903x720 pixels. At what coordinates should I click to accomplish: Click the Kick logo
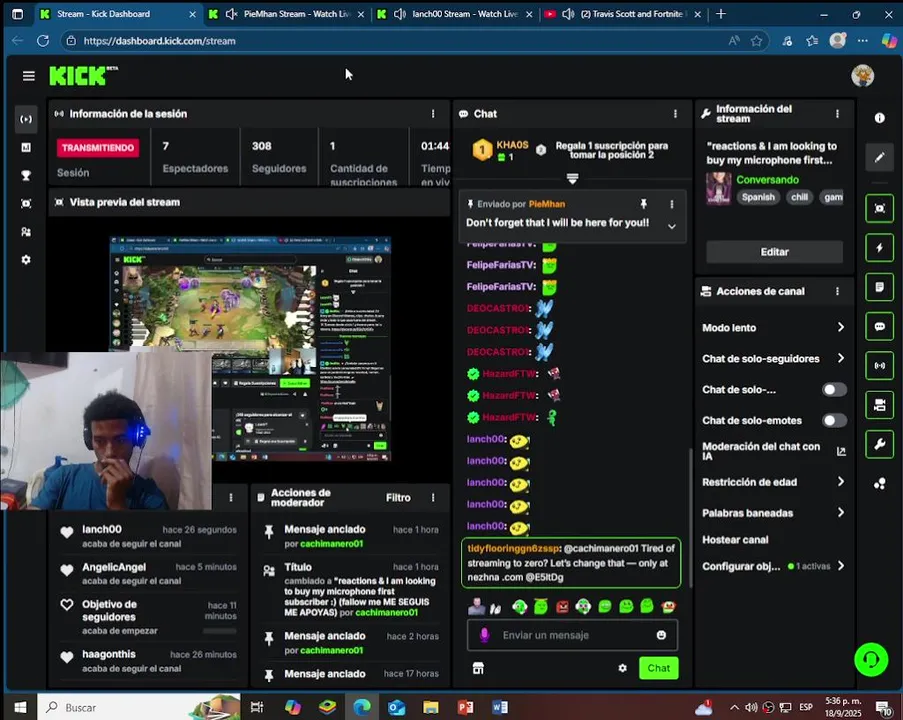83,75
